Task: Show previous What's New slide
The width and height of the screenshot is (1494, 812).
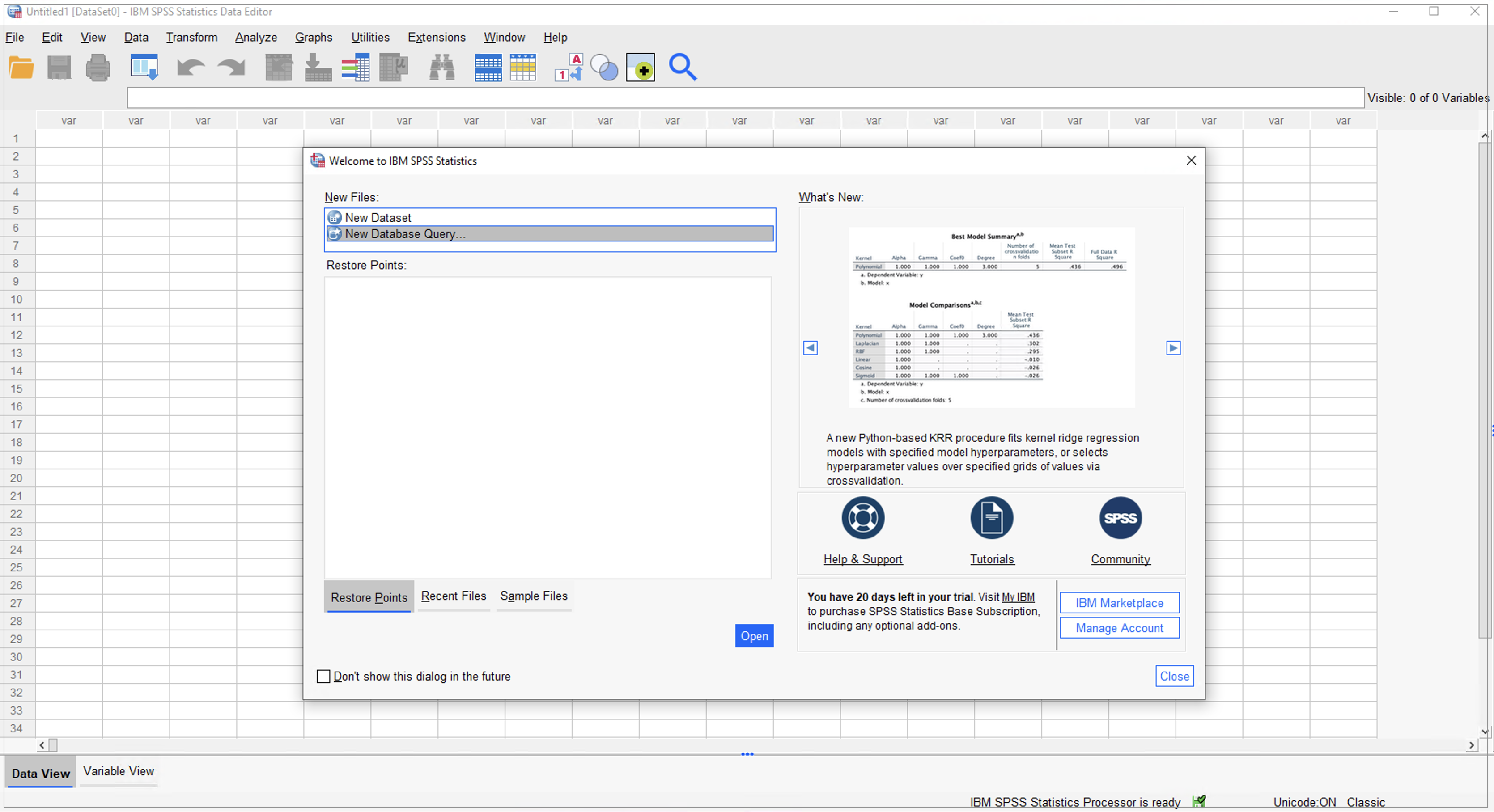Action: tap(810, 348)
